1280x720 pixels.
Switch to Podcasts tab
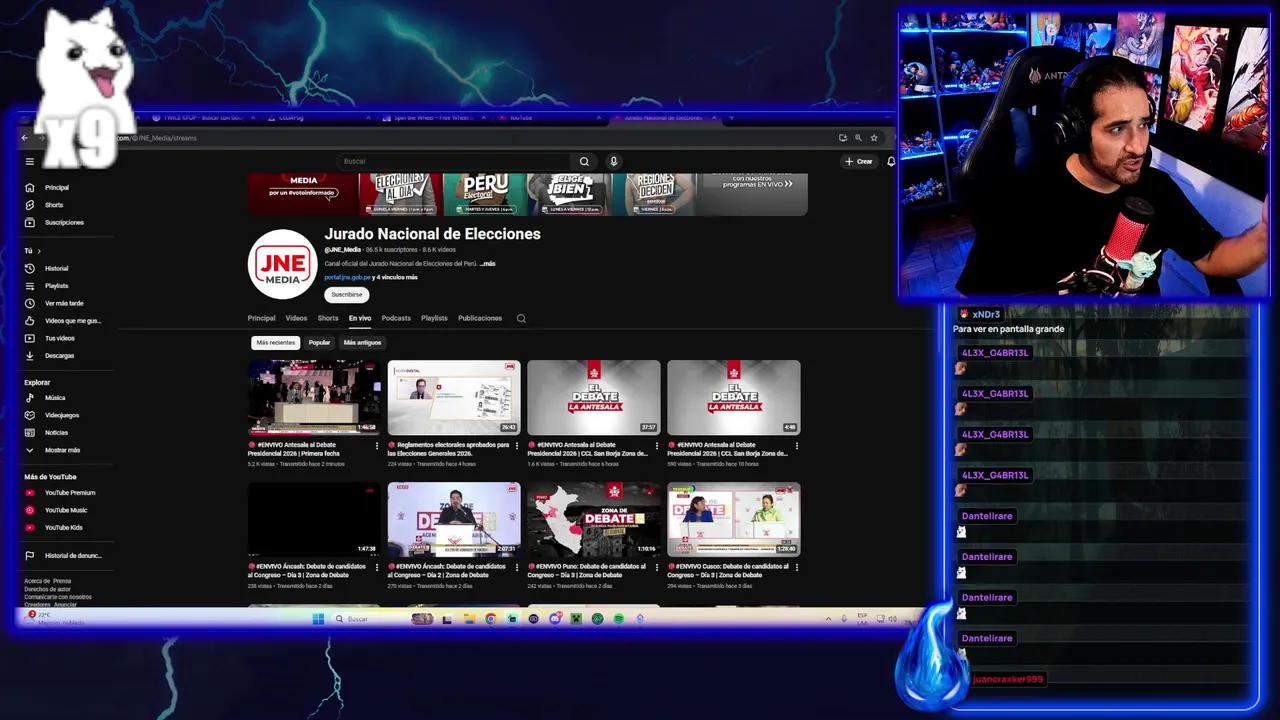coord(396,318)
